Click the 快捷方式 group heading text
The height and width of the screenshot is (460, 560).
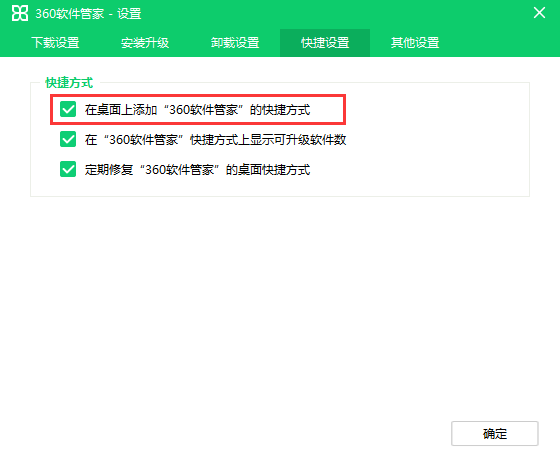click(x=69, y=83)
